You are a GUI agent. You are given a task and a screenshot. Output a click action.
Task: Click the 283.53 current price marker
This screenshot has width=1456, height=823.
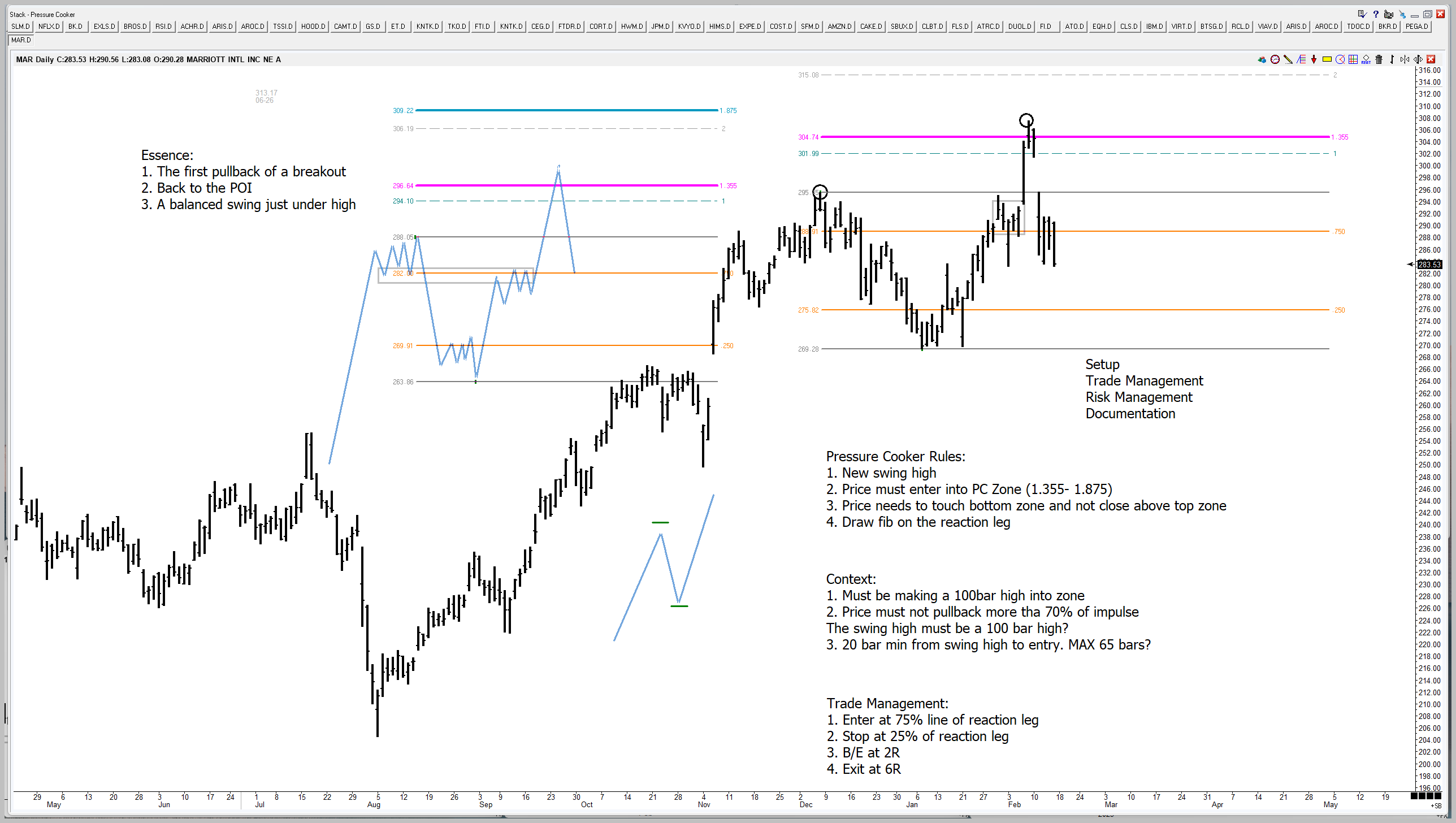[1429, 265]
